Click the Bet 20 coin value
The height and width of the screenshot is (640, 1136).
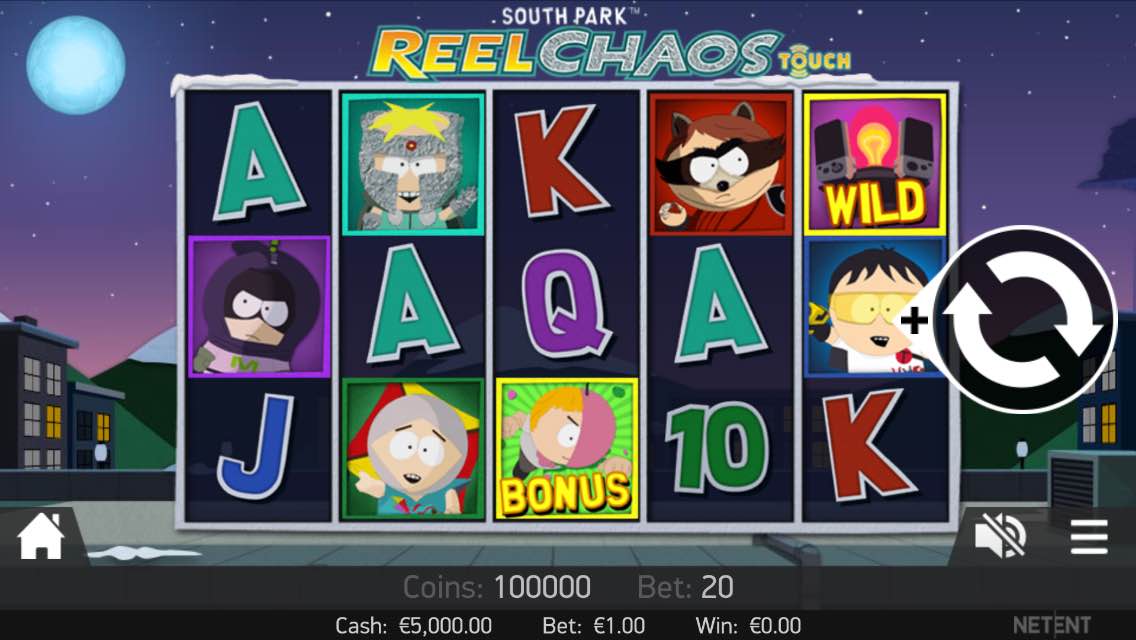[x=685, y=587]
